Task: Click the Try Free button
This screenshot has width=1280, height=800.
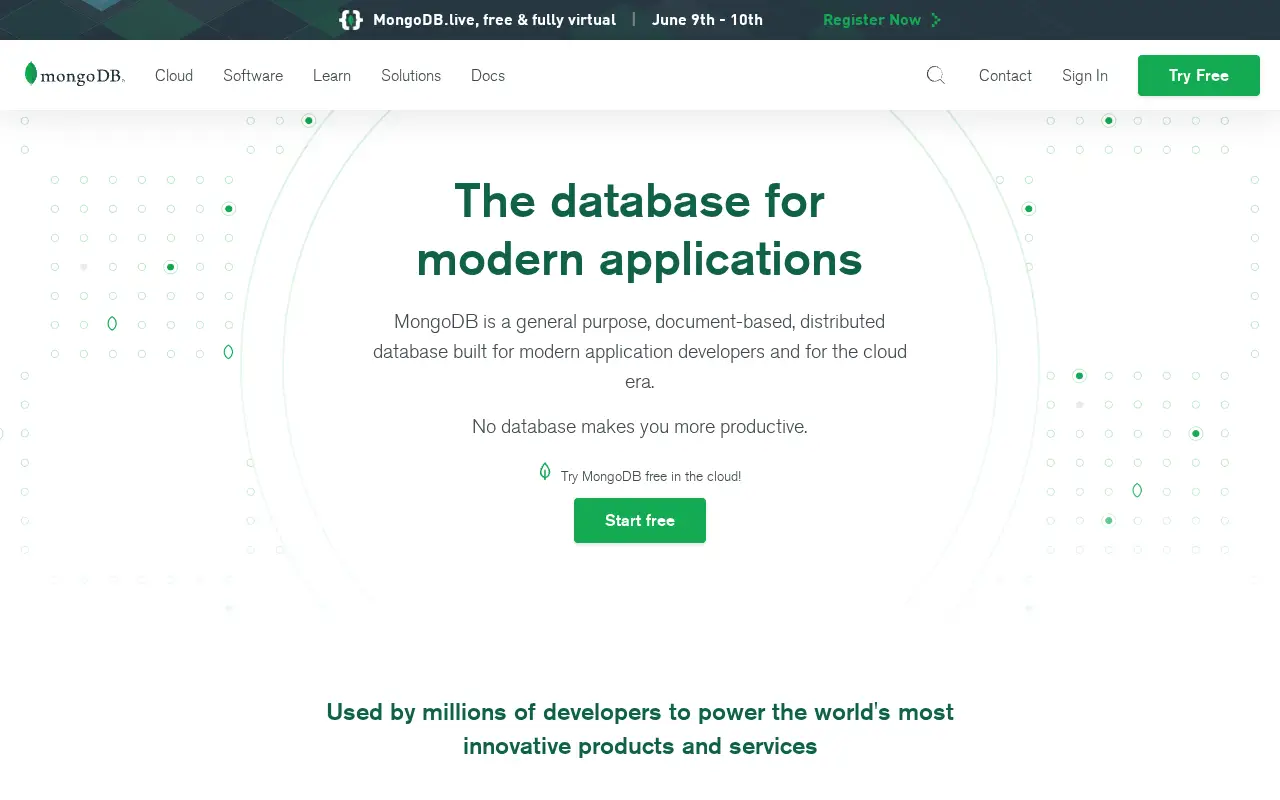Action: coord(1199,76)
